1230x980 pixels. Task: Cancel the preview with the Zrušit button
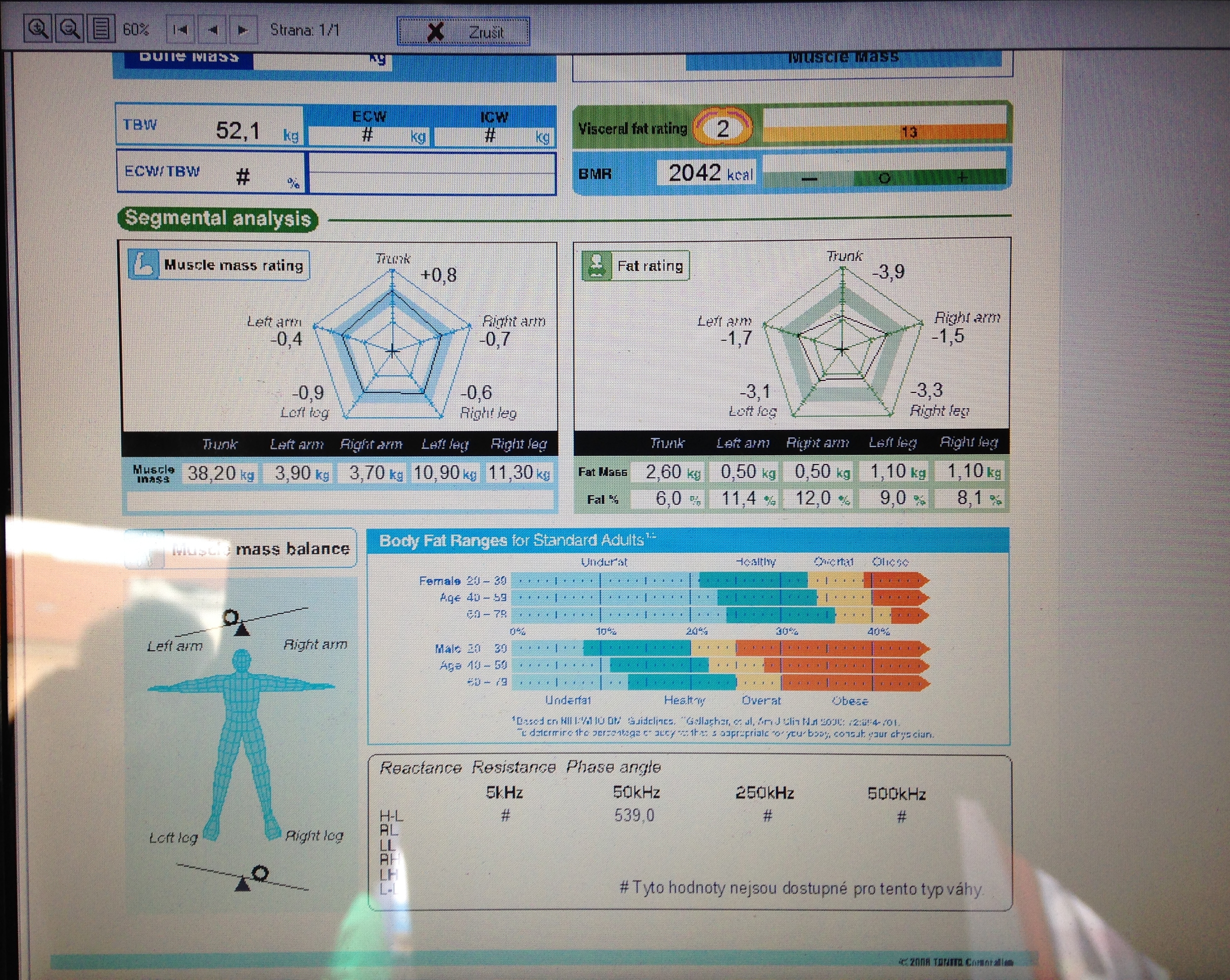pos(464,31)
